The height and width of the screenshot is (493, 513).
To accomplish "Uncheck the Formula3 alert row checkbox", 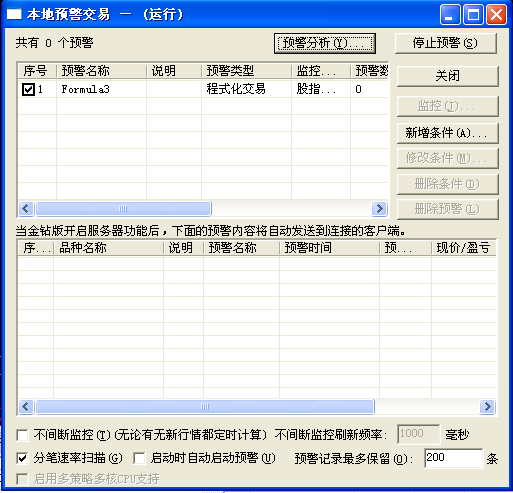I will pos(28,89).
